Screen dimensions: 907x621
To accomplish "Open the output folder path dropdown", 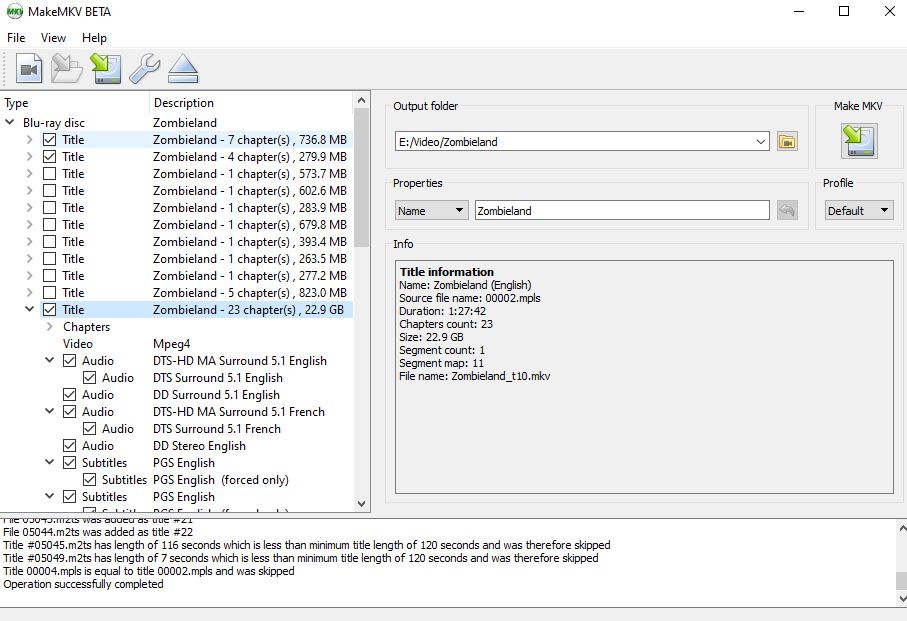I will click(x=761, y=142).
